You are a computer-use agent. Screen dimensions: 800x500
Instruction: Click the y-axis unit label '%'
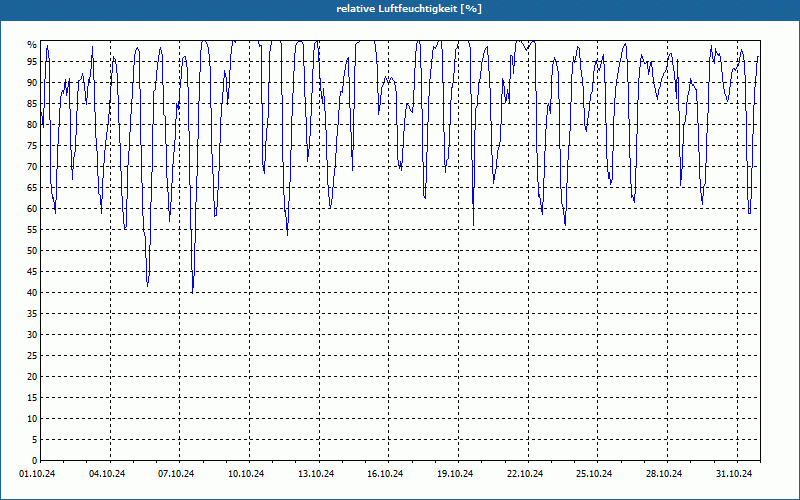coord(32,45)
